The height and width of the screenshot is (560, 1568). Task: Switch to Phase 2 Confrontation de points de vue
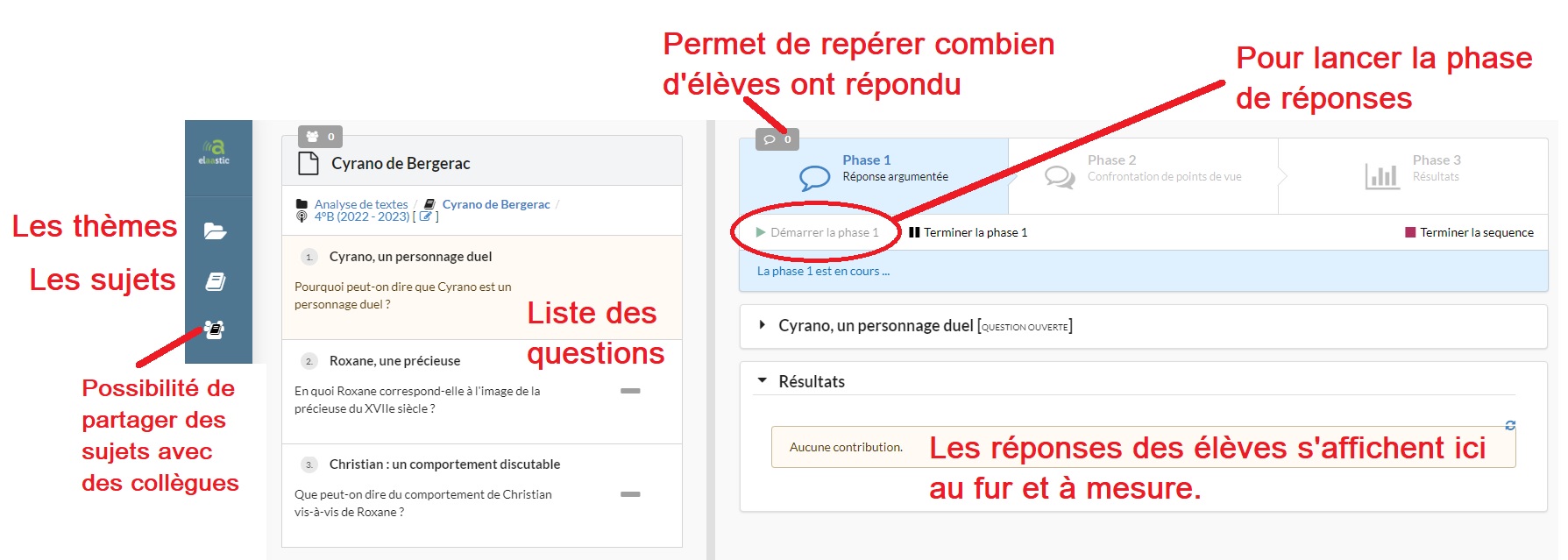[x=1143, y=176]
